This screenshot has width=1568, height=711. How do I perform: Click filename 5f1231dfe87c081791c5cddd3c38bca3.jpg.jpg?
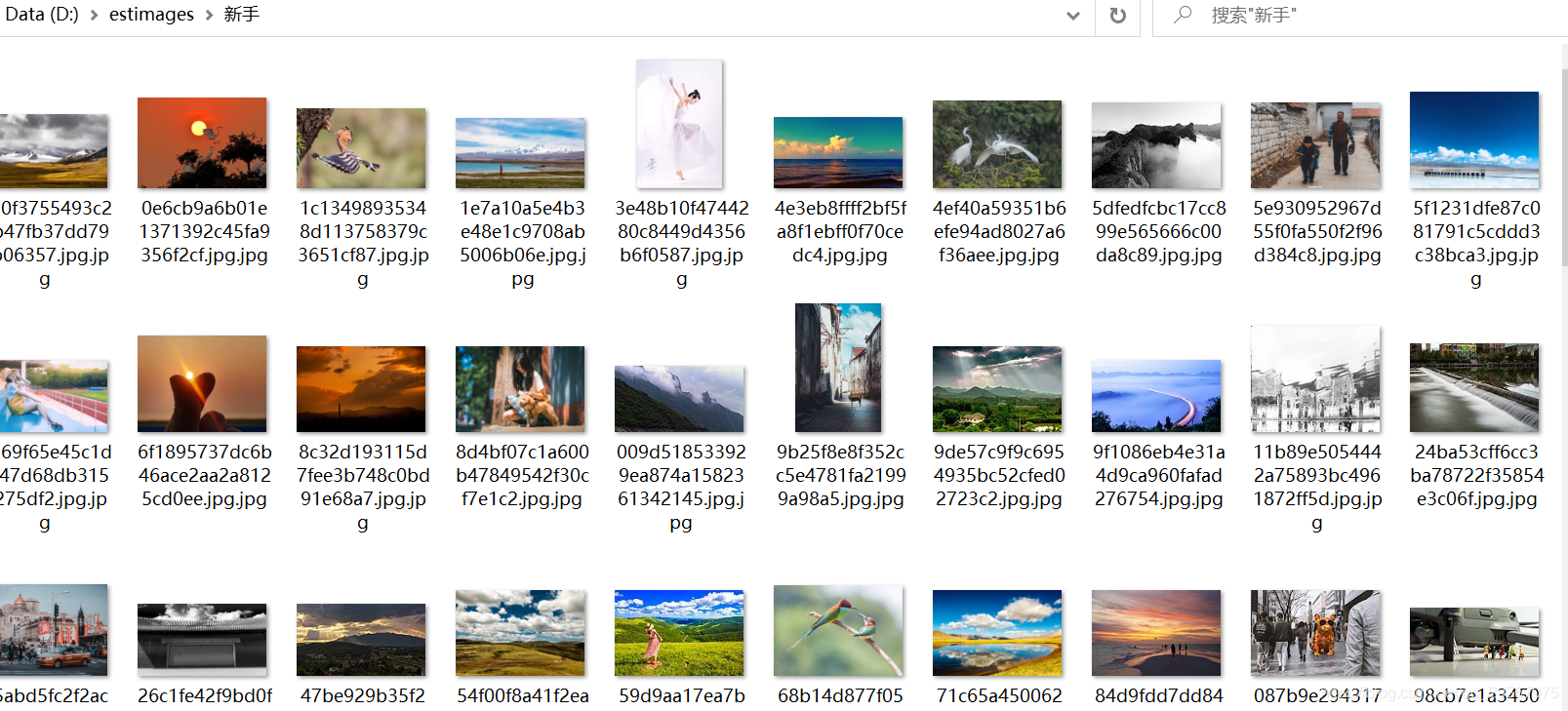(1476, 243)
